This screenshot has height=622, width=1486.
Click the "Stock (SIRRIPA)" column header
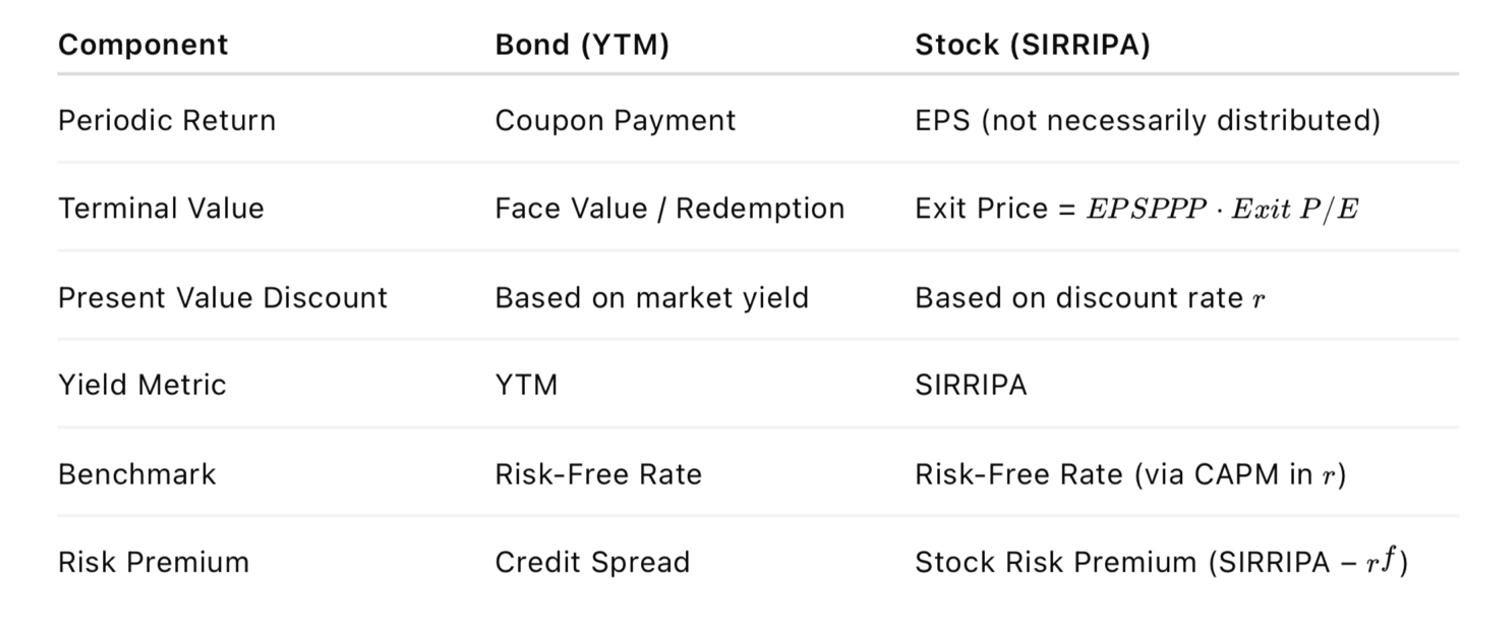click(1032, 45)
